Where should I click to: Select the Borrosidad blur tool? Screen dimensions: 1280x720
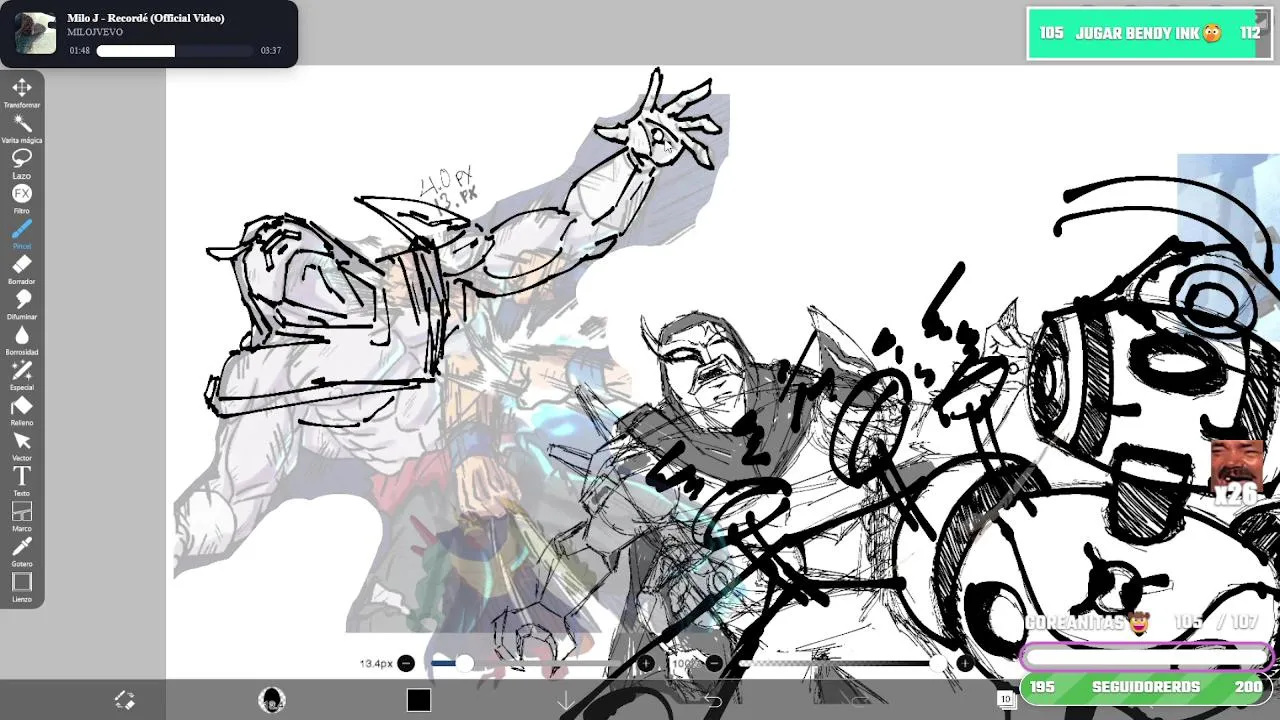(x=22, y=340)
